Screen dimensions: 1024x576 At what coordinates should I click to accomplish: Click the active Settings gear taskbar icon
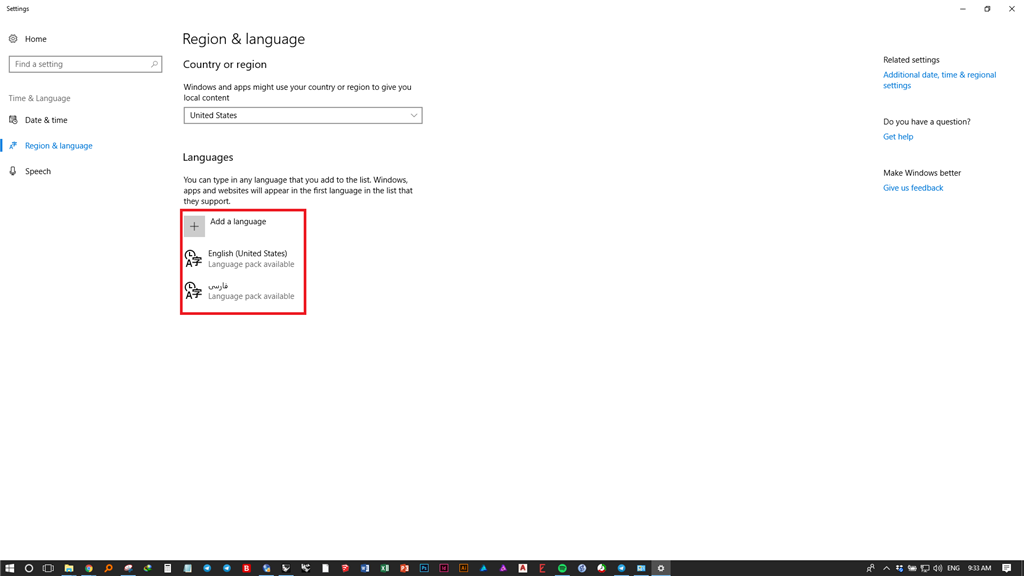[x=661, y=568]
